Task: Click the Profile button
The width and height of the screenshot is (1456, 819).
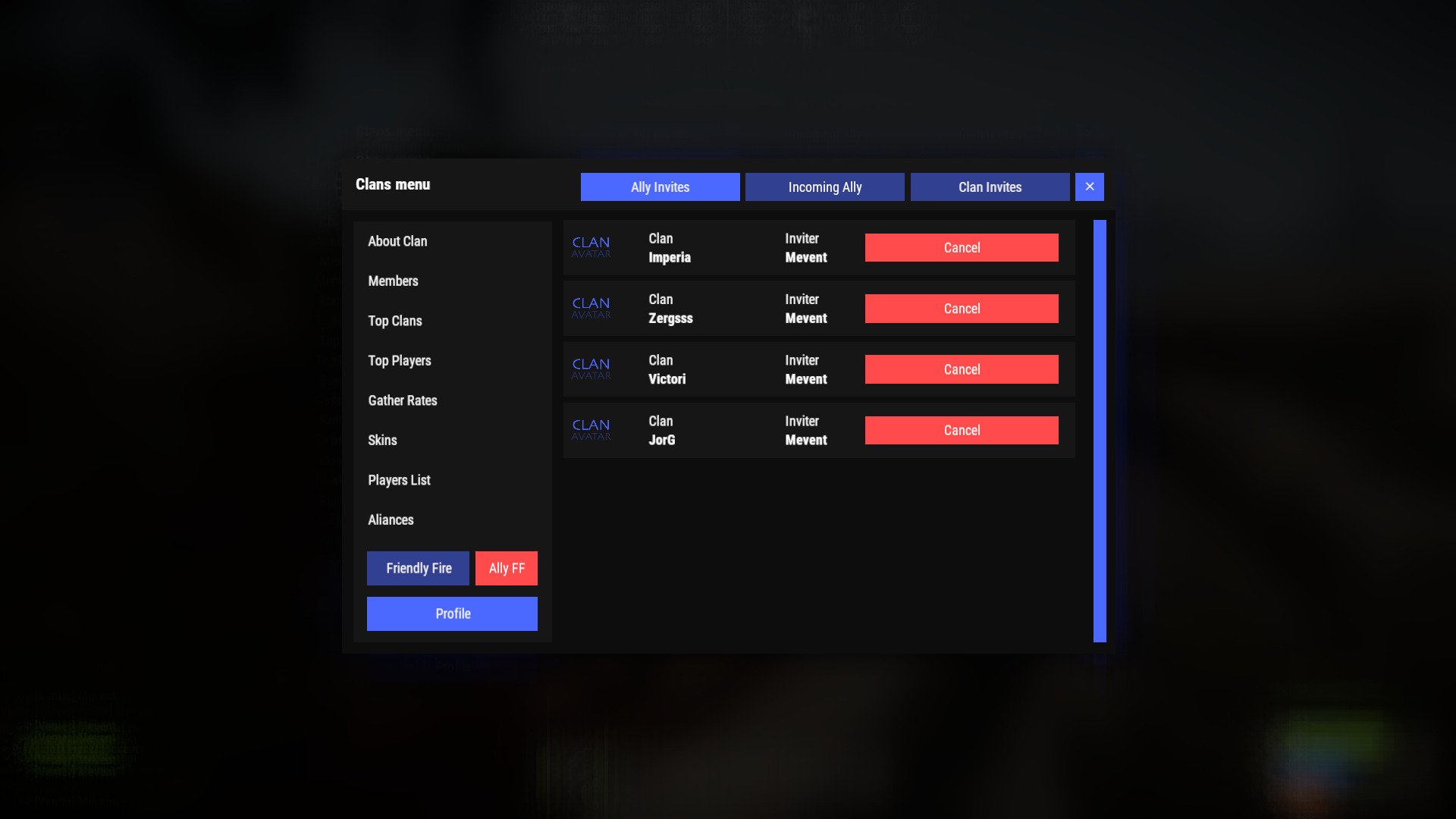Action: (x=452, y=613)
